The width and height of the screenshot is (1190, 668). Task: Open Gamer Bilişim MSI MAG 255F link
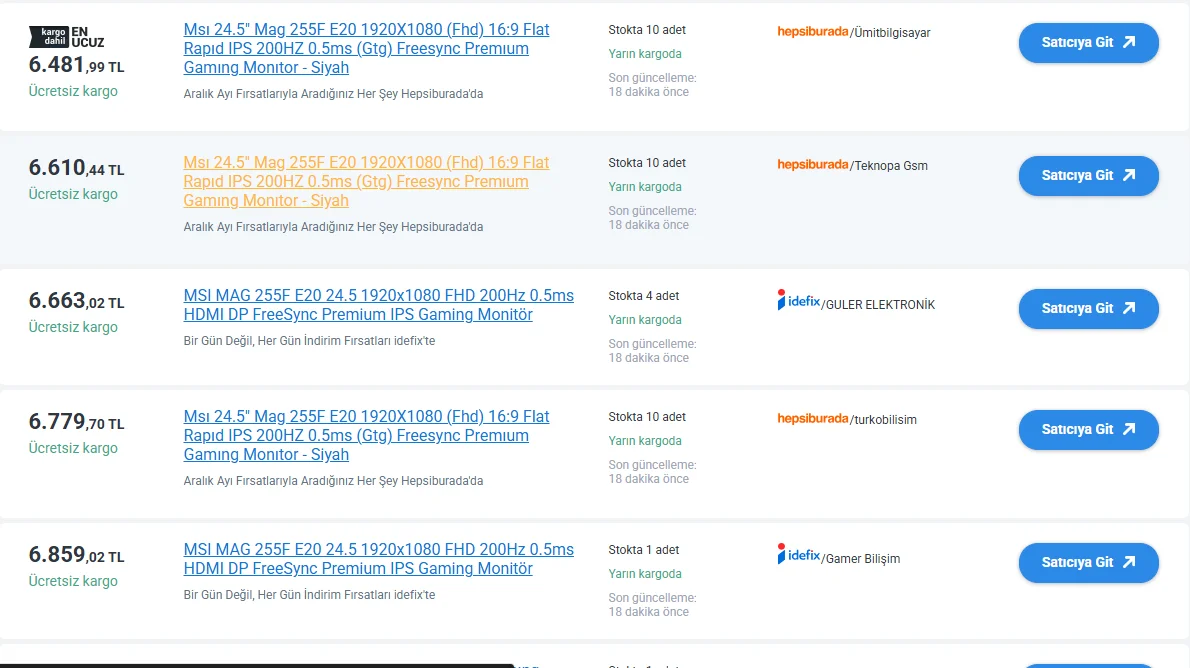pyautogui.click(x=379, y=559)
